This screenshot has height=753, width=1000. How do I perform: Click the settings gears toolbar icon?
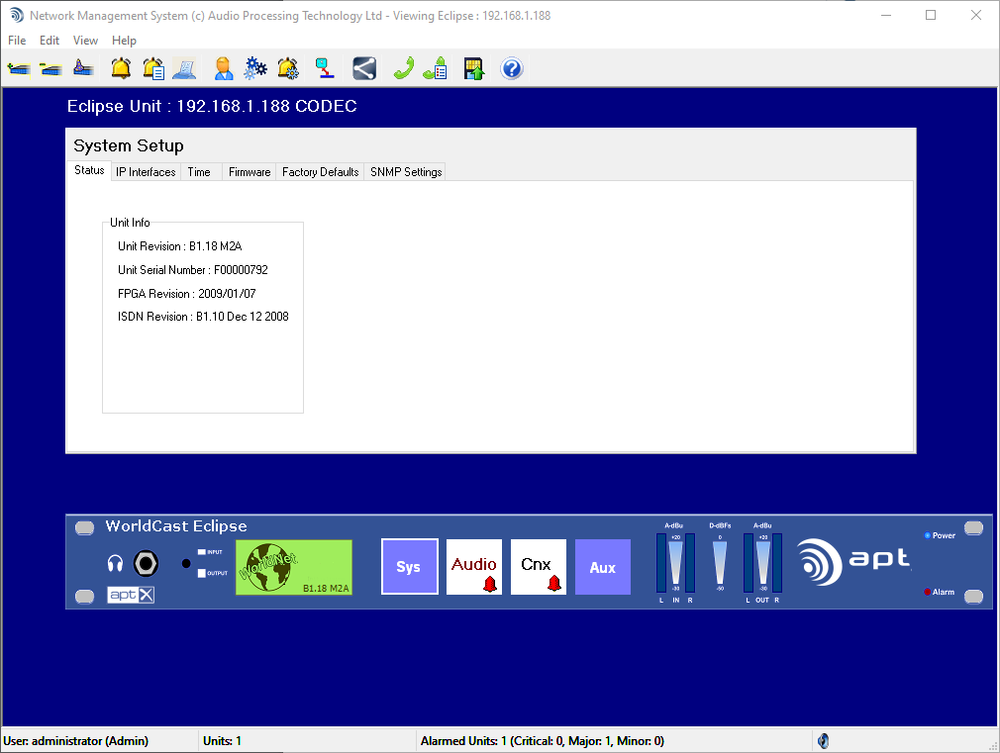[255, 68]
